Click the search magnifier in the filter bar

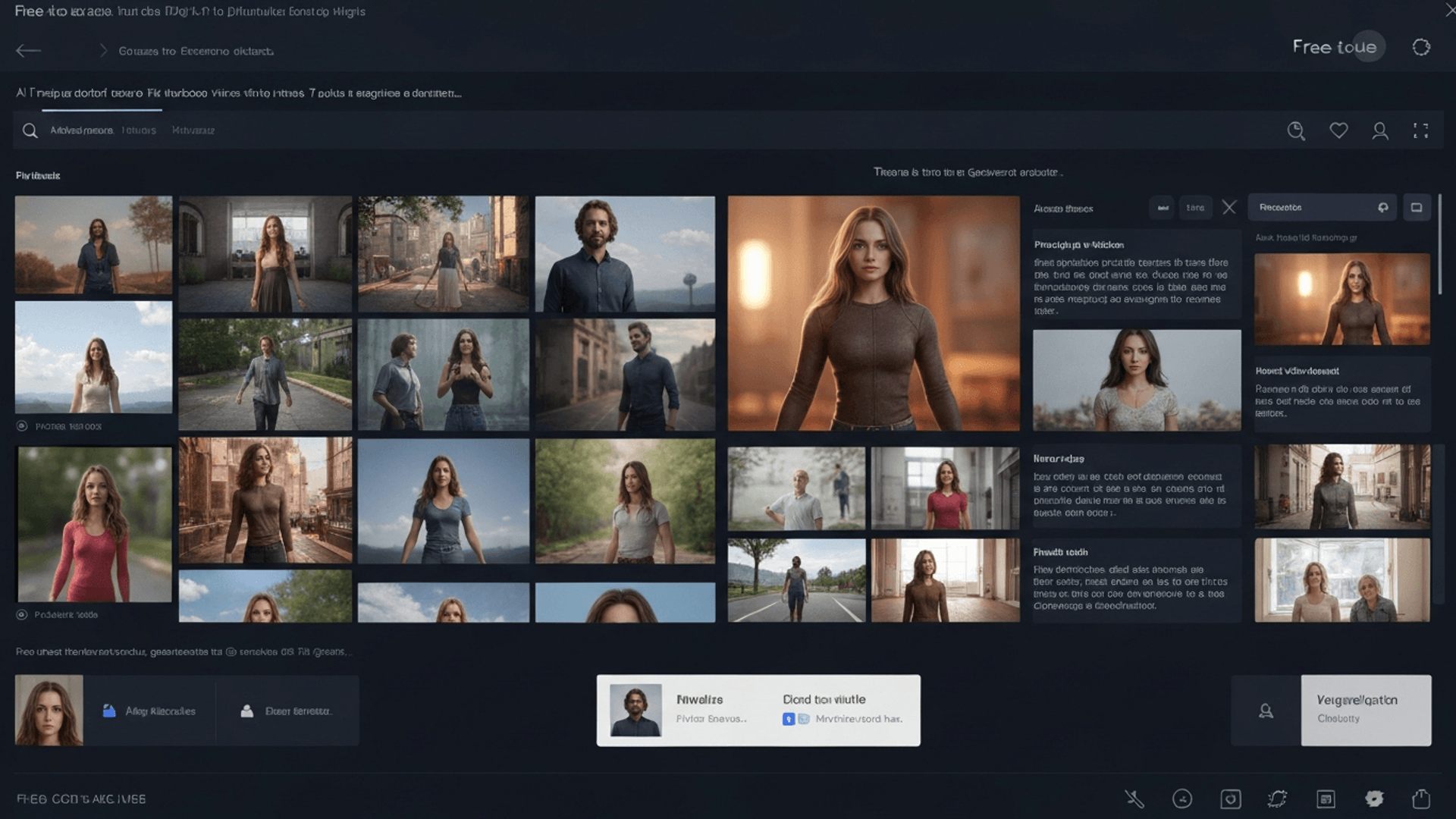pos(30,130)
